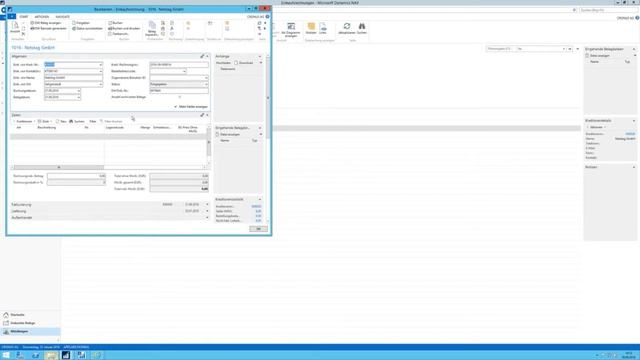
Task: Click the Ansicht icon in the dialog ribbon
Action: [x=15, y=27]
